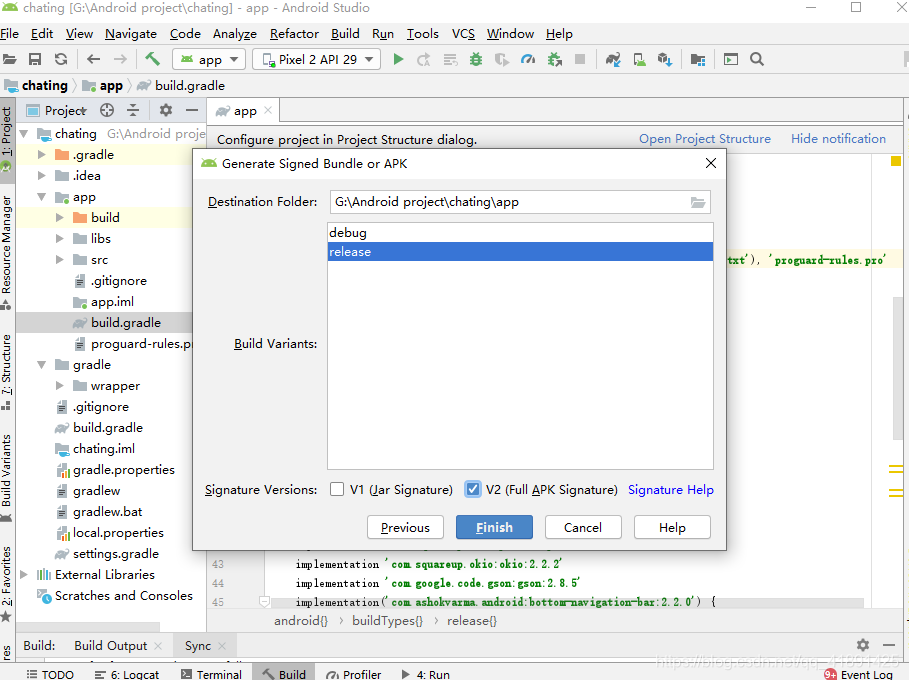This screenshot has width=909, height=680.
Task: Open the Navigate menu
Action: pyautogui.click(x=131, y=34)
